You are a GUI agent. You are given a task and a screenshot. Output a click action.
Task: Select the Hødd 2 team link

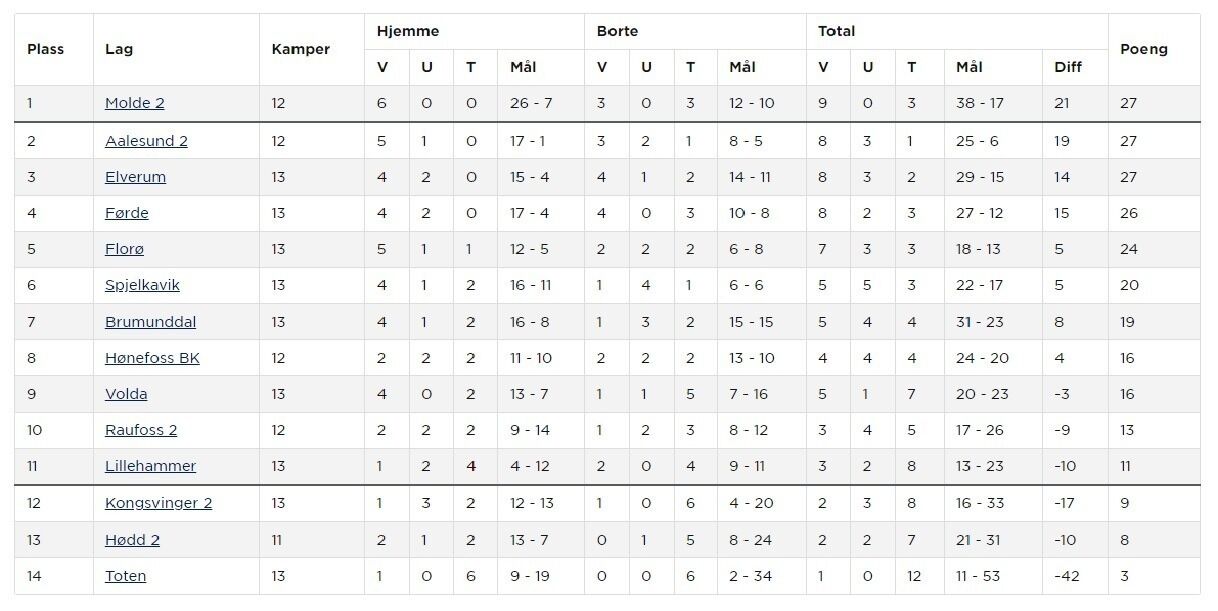(132, 540)
